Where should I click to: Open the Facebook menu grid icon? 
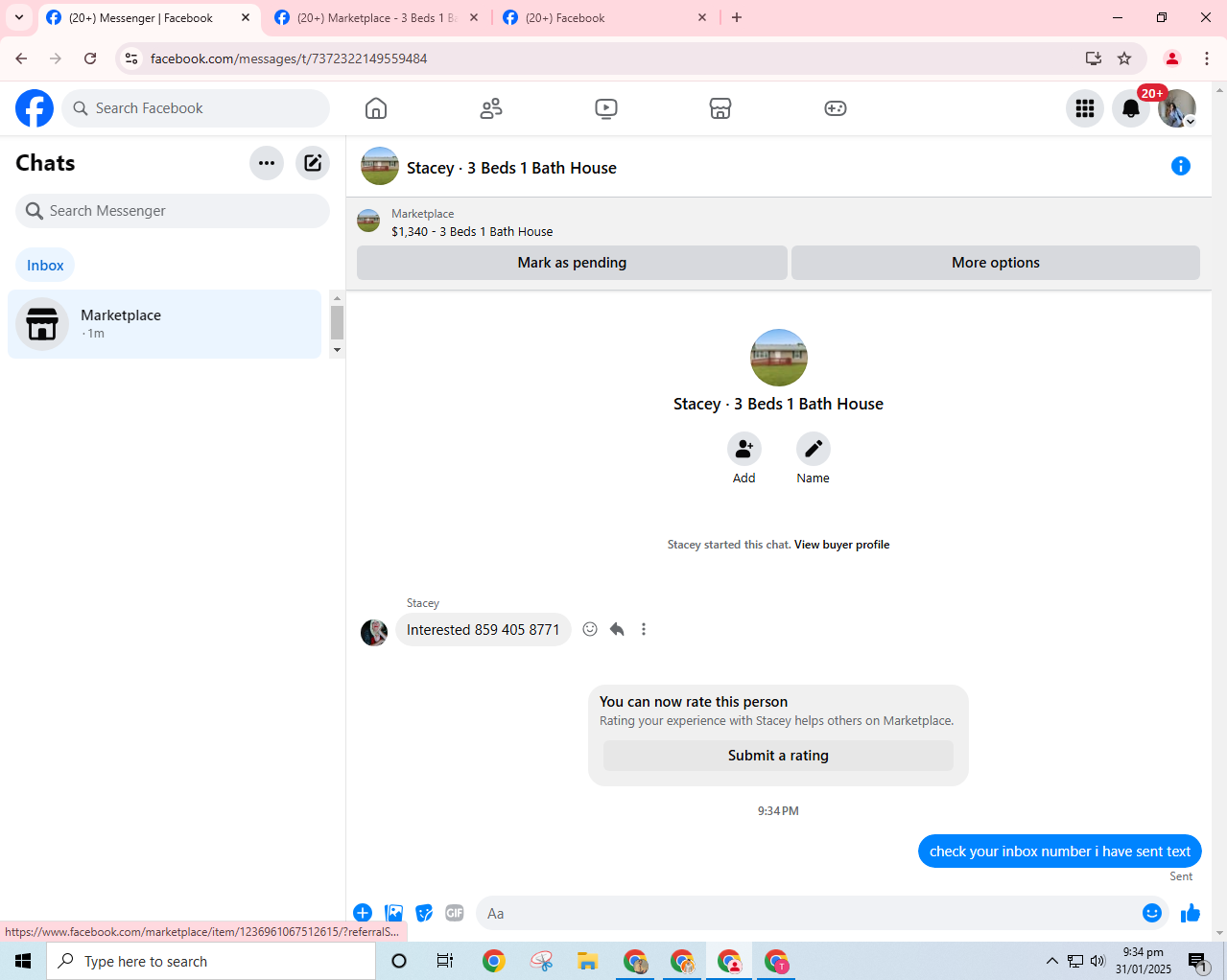tap(1085, 108)
